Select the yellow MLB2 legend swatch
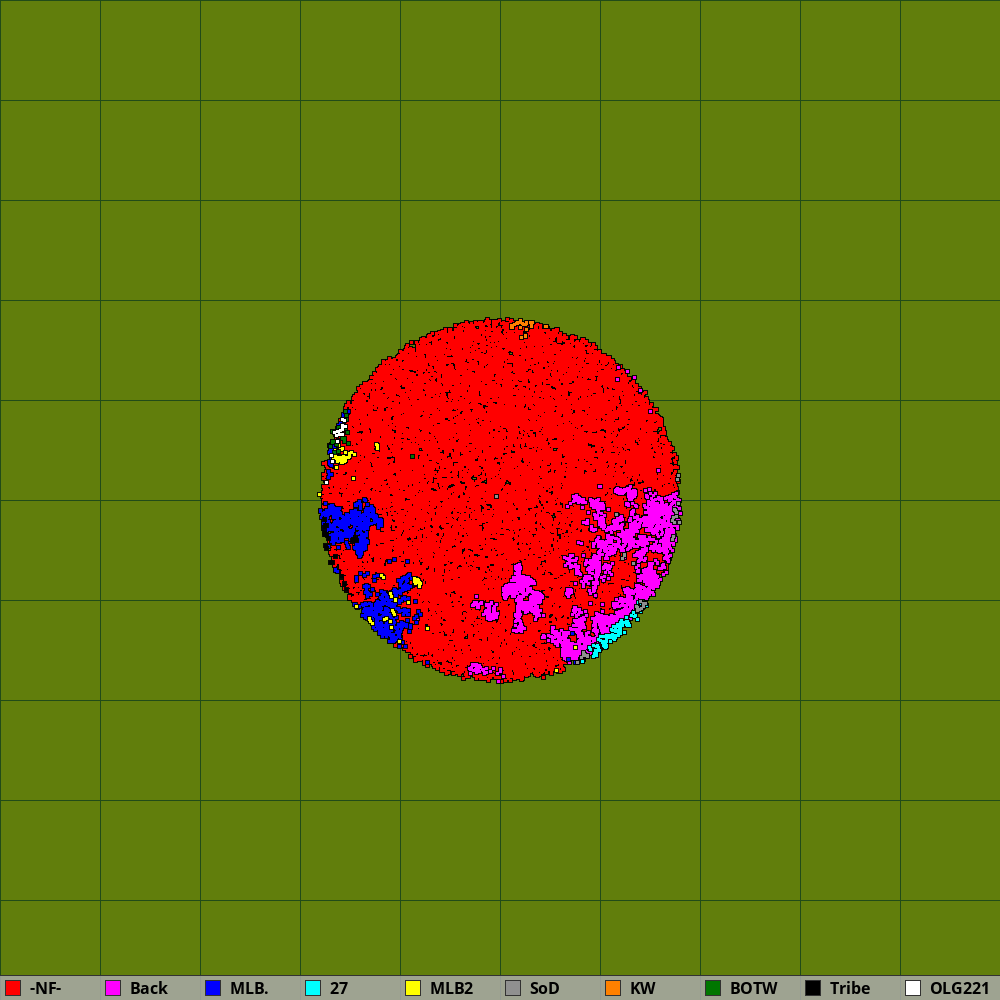Viewport: 1000px width, 1000px height. 413,988
